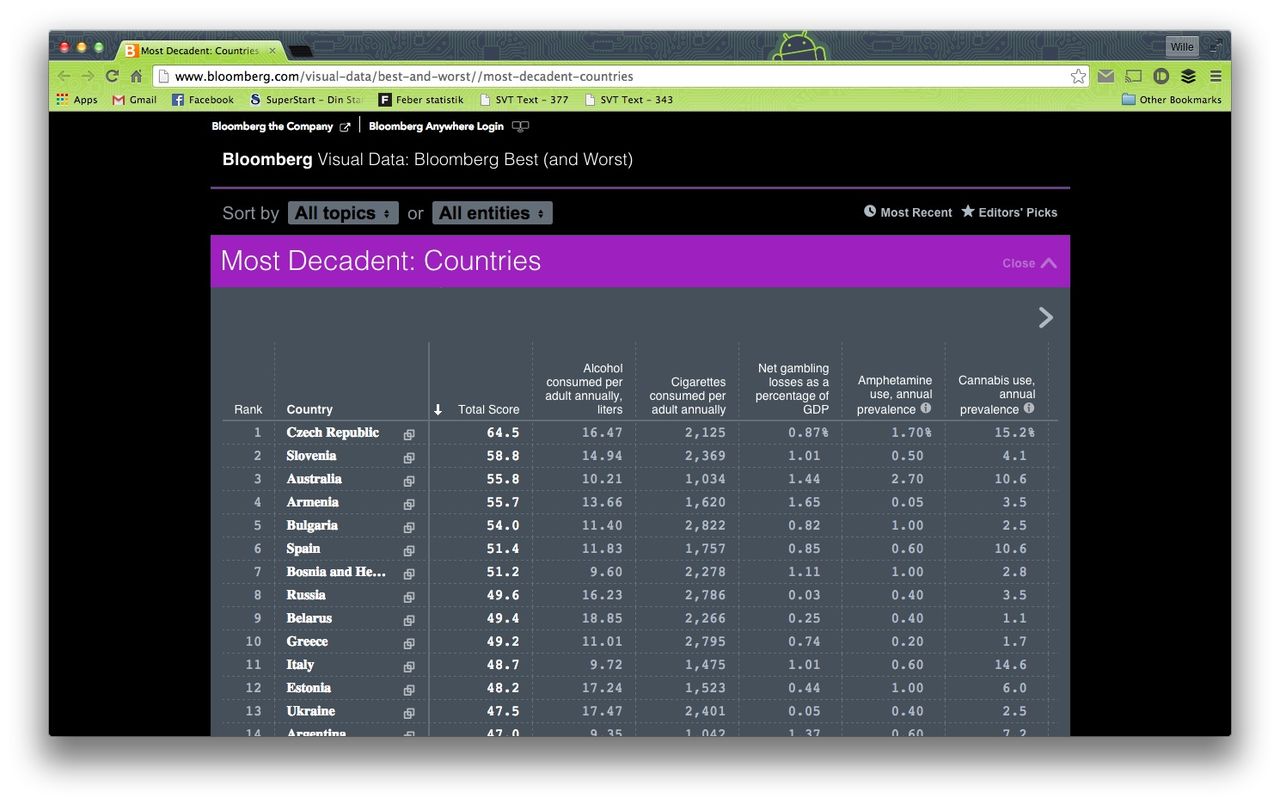The height and width of the screenshot is (804, 1280).
Task: Select the Most Decadent: Countries browser tab
Action: pyautogui.click(x=199, y=50)
